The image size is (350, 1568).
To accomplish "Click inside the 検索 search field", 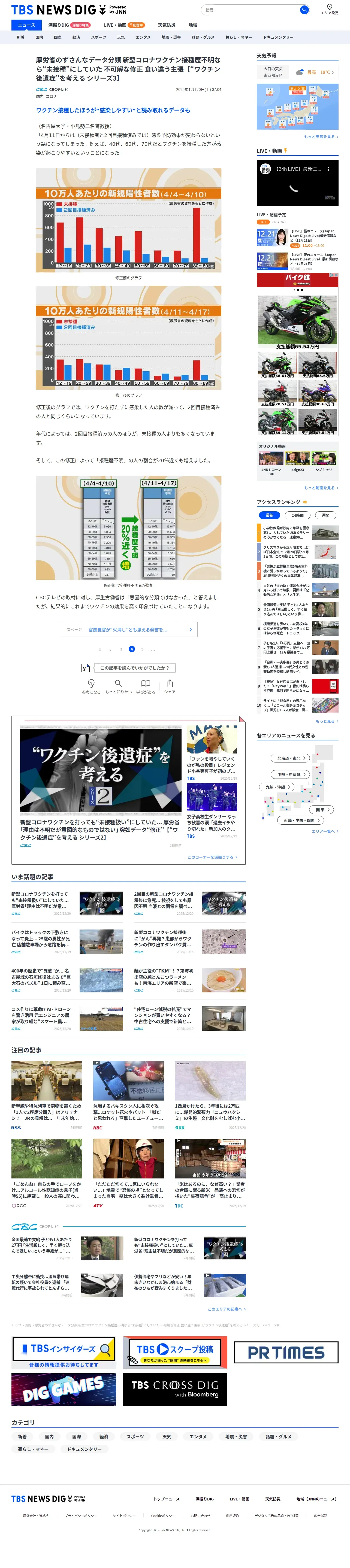I will point(251,10).
